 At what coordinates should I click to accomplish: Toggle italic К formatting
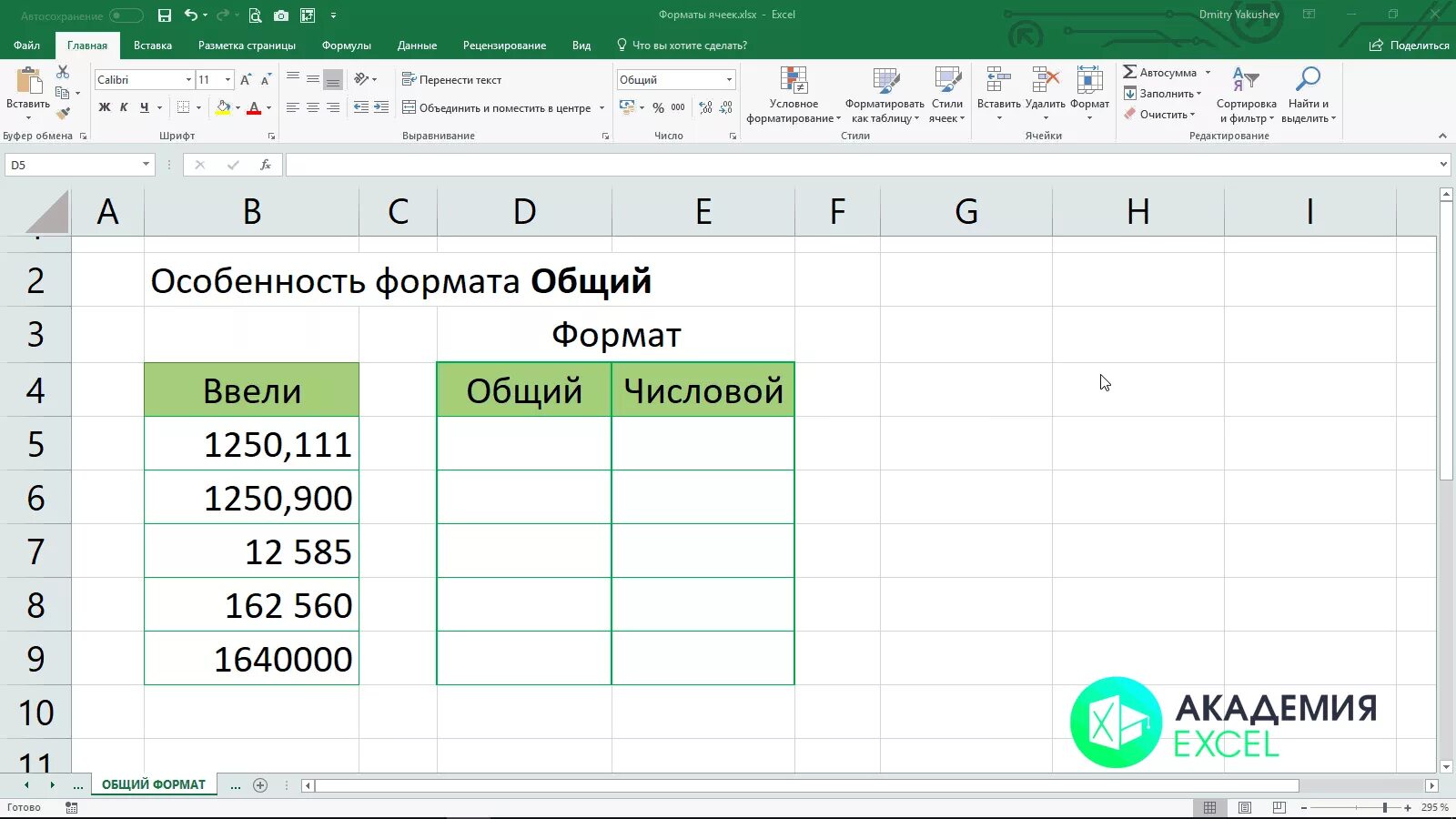(125, 107)
